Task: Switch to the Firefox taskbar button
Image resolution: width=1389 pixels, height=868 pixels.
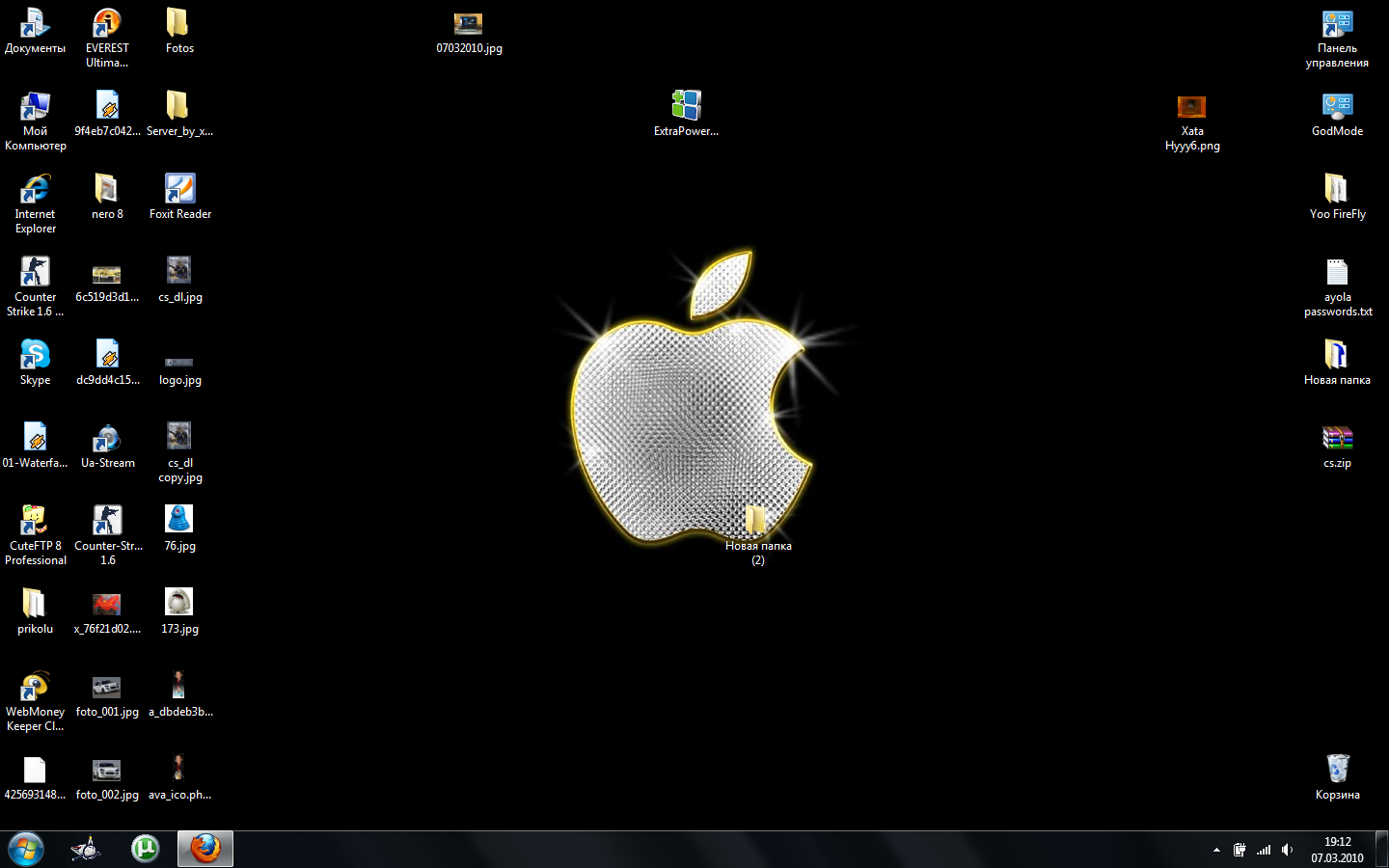Action: (x=205, y=849)
